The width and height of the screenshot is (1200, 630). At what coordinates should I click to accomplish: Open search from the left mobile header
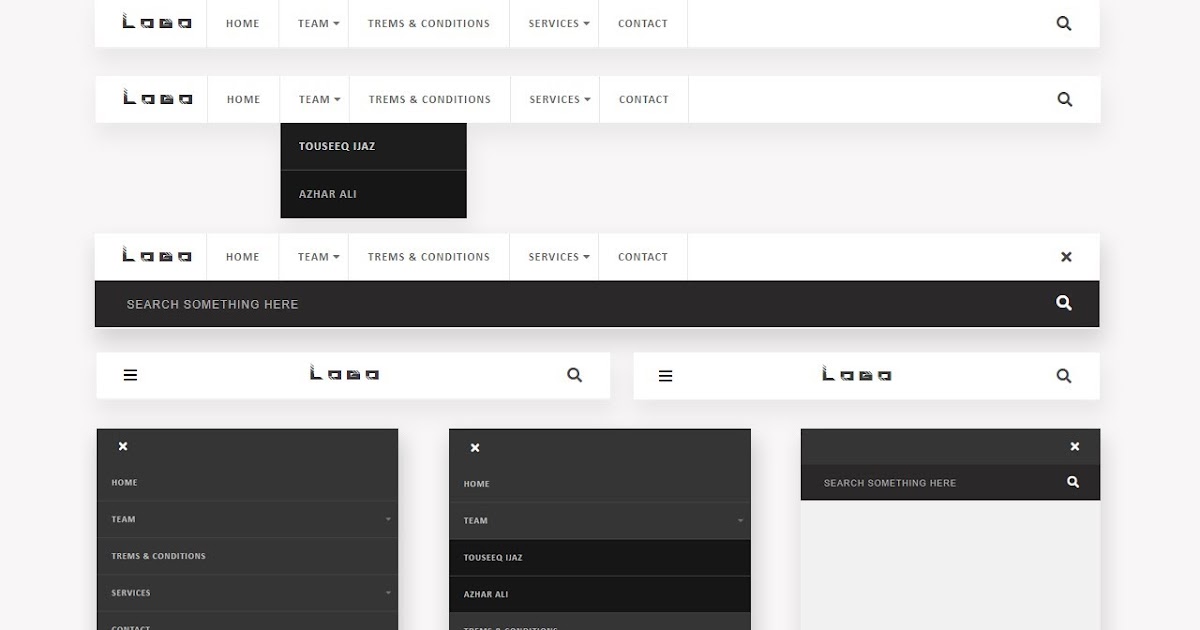click(x=575, y=374)
